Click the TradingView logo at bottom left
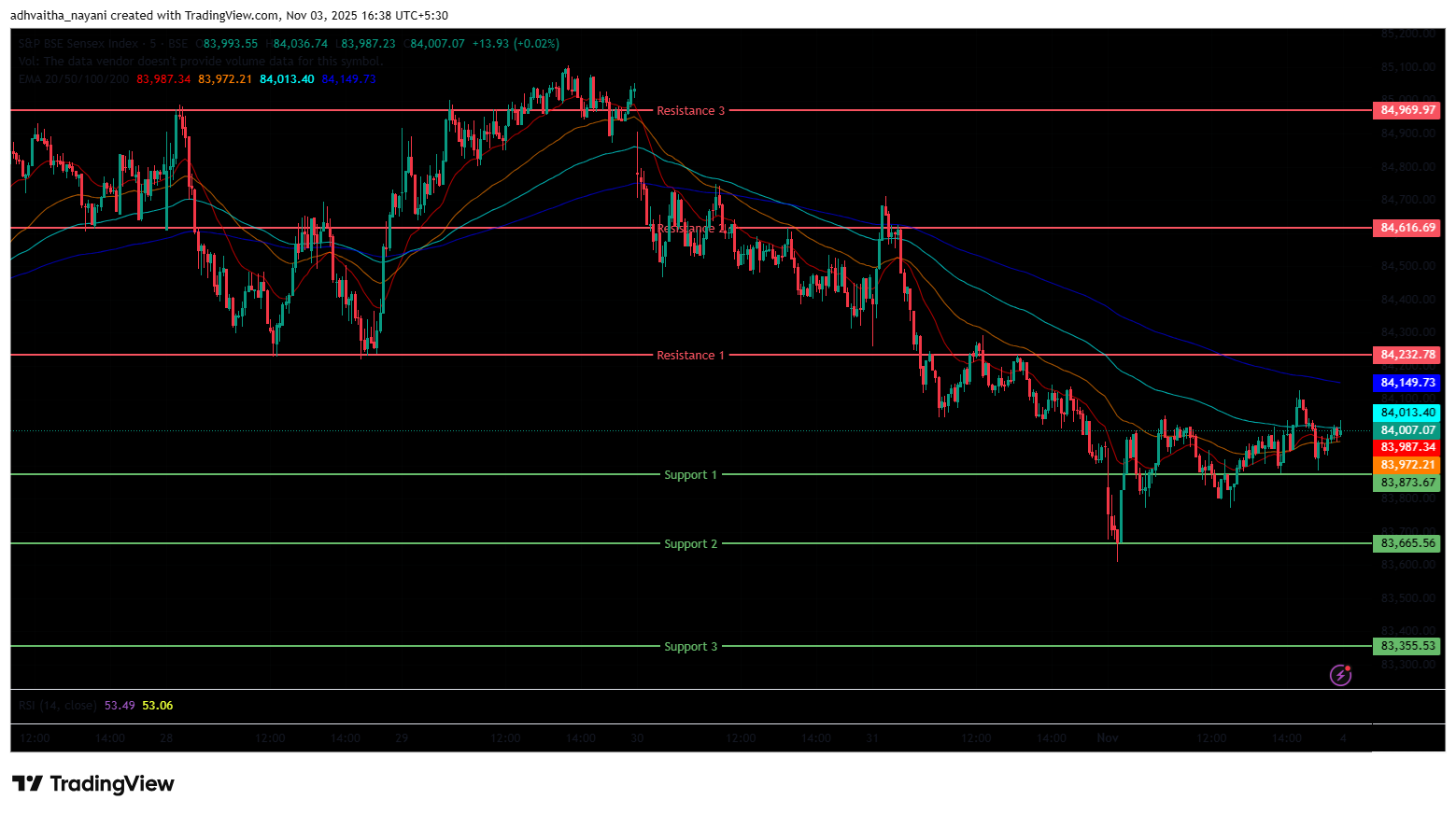Screen dimensions: 1456x814 [93, 783]
